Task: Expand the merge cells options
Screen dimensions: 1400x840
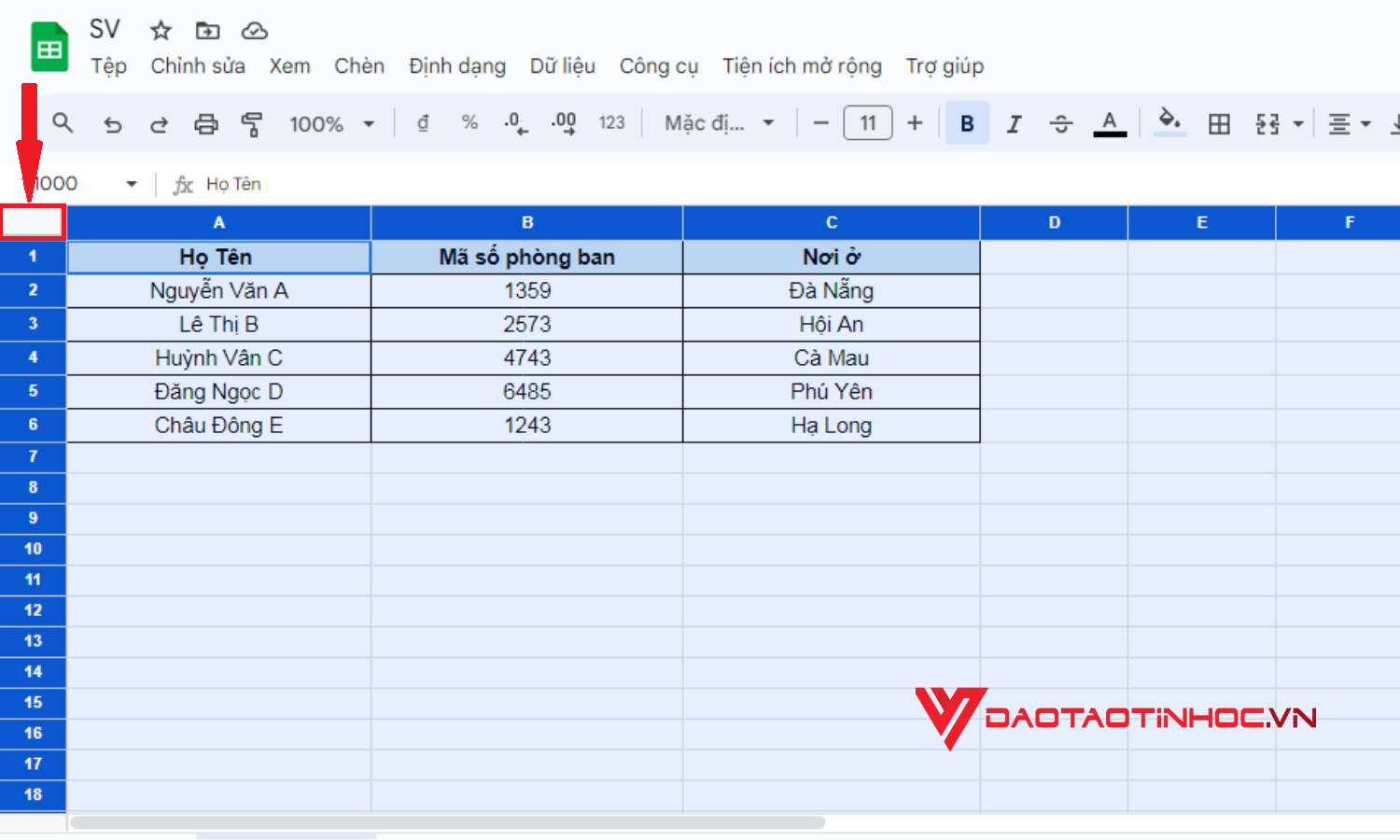Action: 1295,122
